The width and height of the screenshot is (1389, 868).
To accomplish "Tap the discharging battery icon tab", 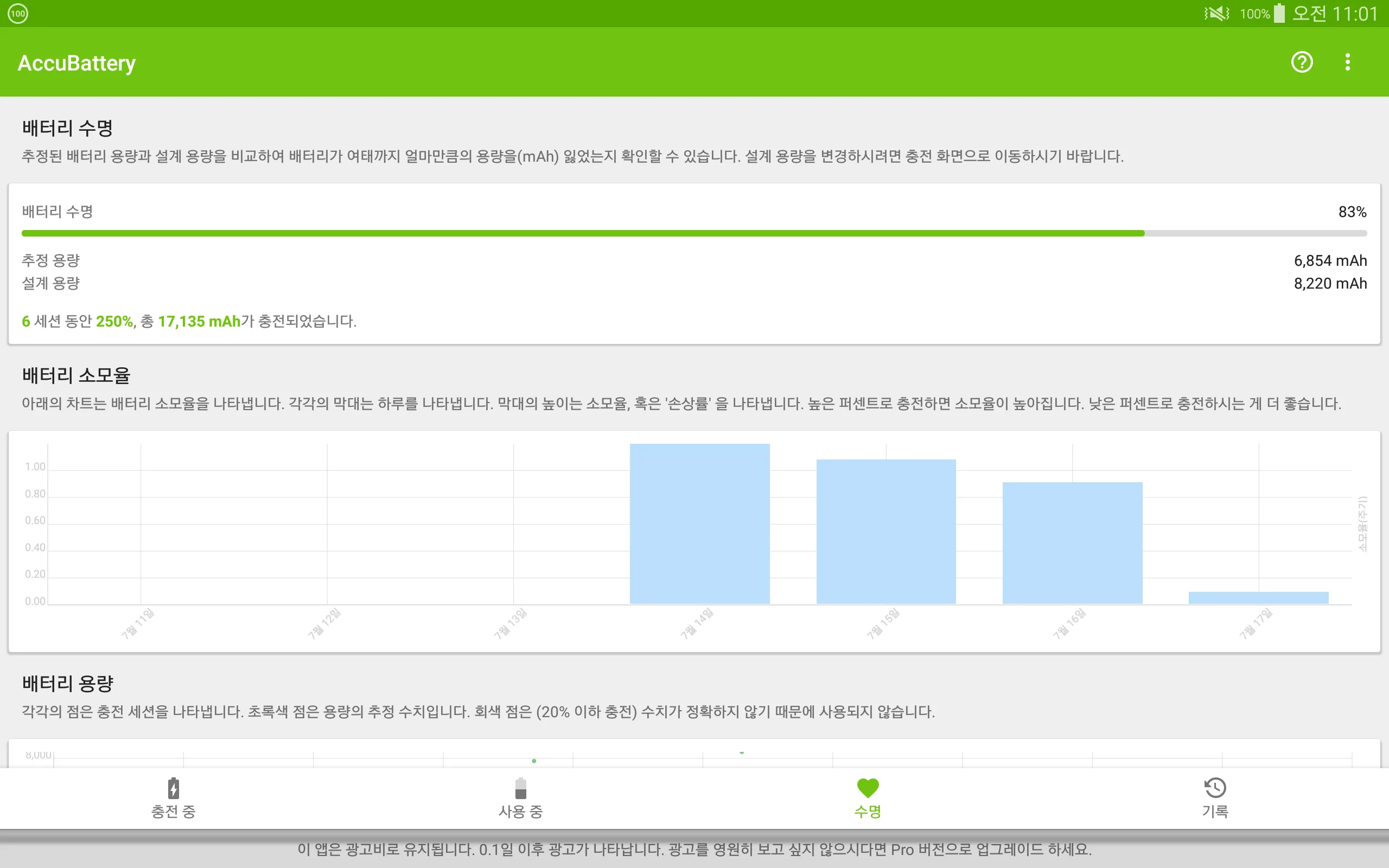I will click(x=520, y=788).
